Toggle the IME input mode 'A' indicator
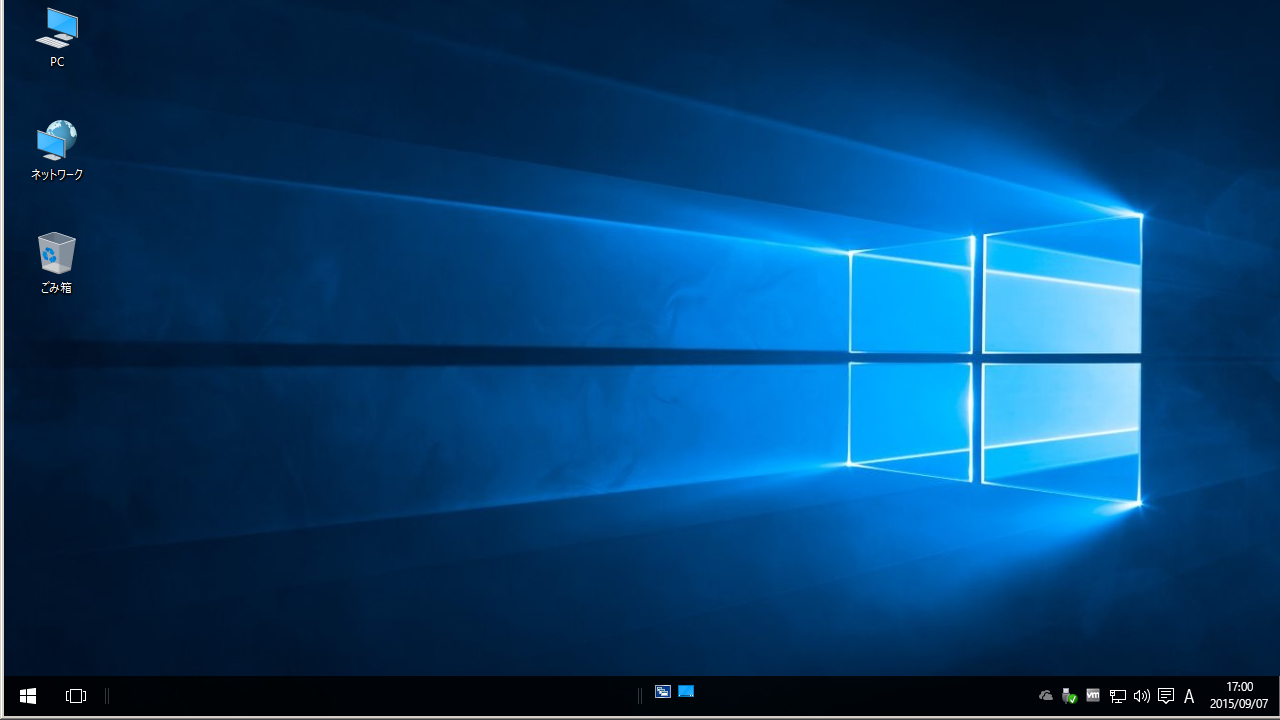Image resolution: width=1280 pixels, height=720 pixels. 1189,696
